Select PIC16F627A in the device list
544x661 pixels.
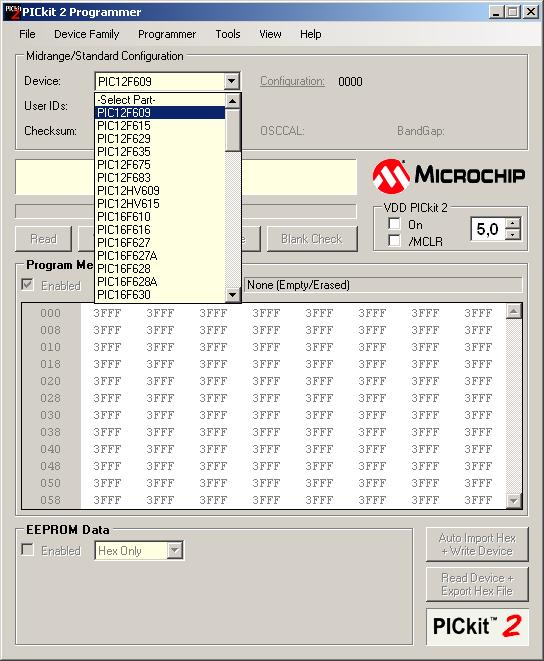point(160,255)
